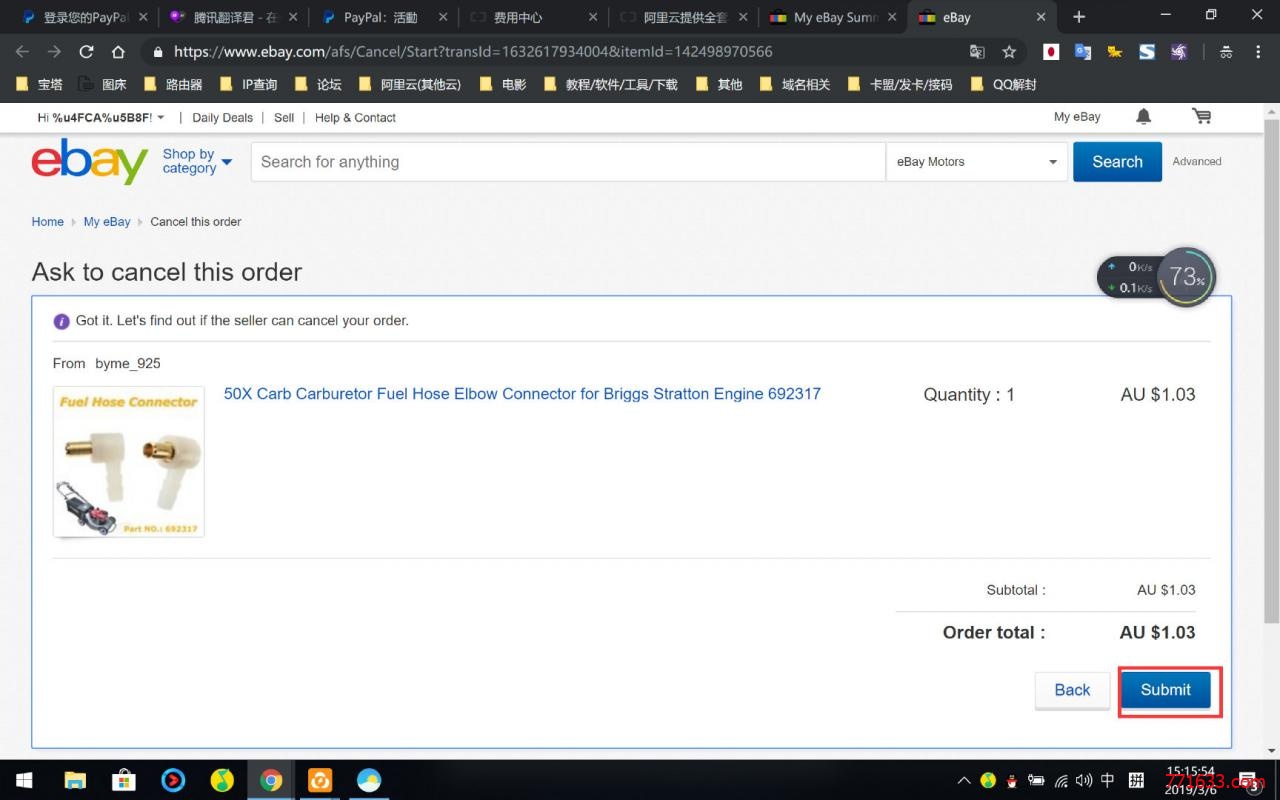Show hidden system tray icons
The image size is (1280, 800).
pyautogui.click(x=964, y=780)
